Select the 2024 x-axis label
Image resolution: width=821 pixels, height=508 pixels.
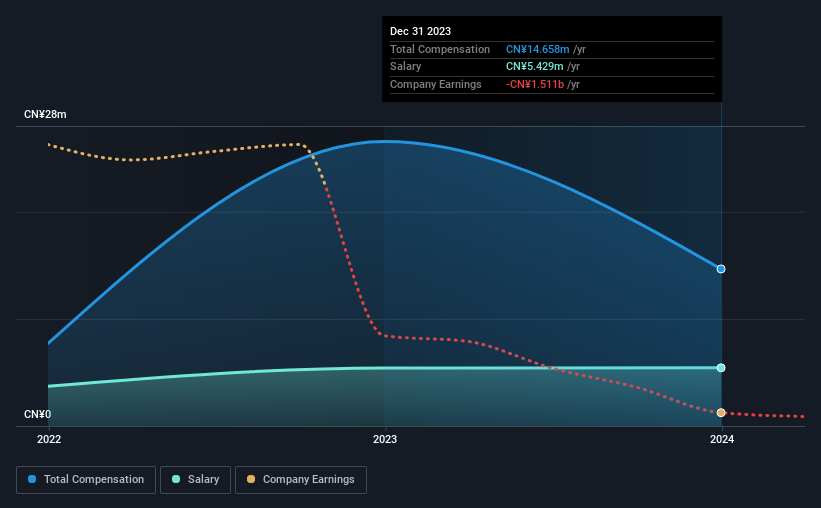pyautogui.click(x=722, y=439)
